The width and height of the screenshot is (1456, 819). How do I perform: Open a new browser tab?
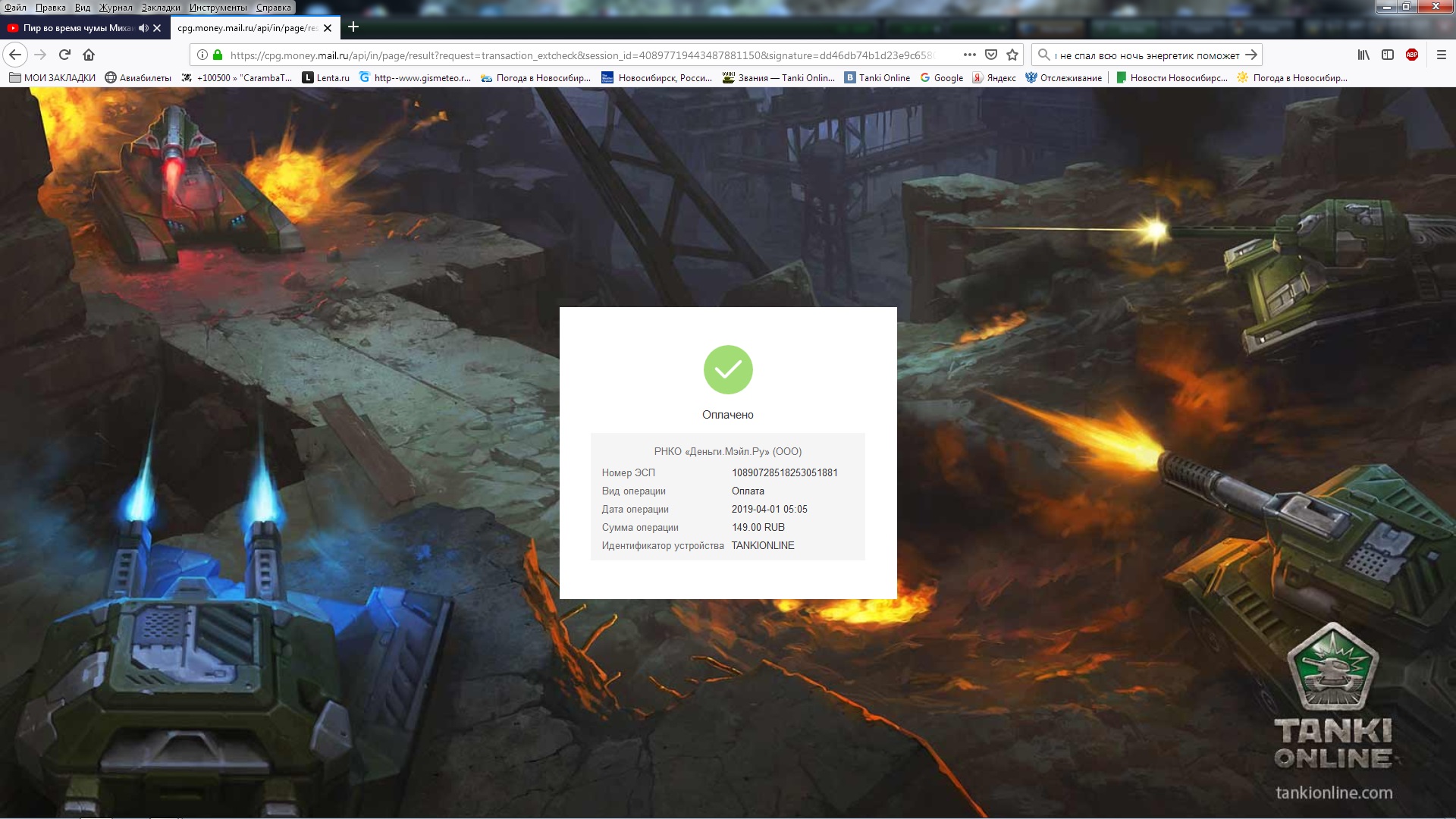[353, 27]
